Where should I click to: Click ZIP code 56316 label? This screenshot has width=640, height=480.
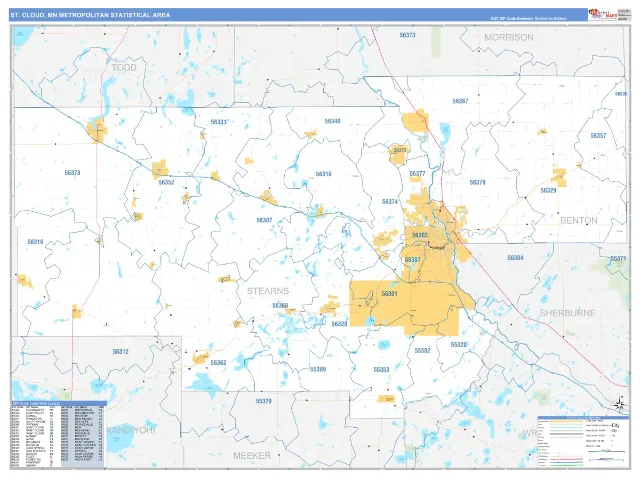pyautogui.click(x=35, y=242)
